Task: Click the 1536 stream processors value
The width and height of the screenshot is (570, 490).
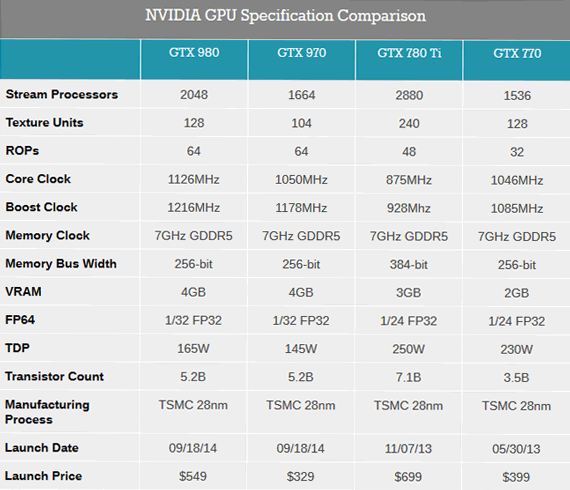Action: tap(517, 96)
